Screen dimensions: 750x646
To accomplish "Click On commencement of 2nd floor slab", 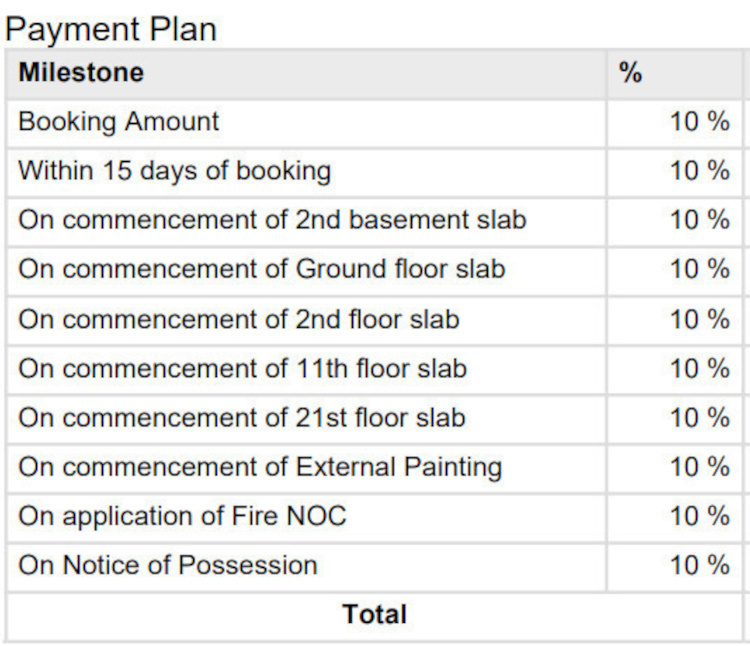I will (x=239, y=319).
